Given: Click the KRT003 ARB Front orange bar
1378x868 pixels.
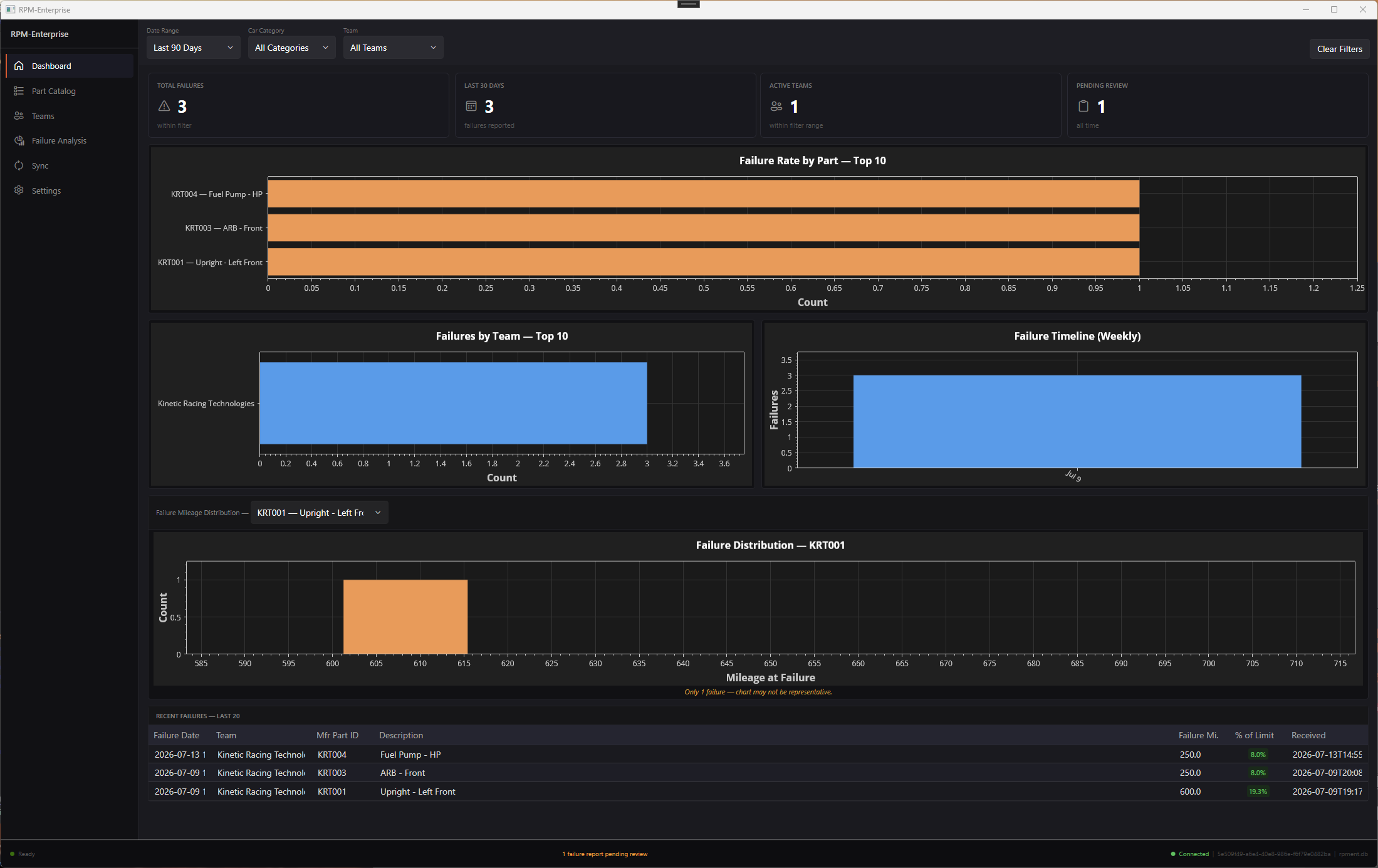Looking at the screenshot, I should pos(703,228).
